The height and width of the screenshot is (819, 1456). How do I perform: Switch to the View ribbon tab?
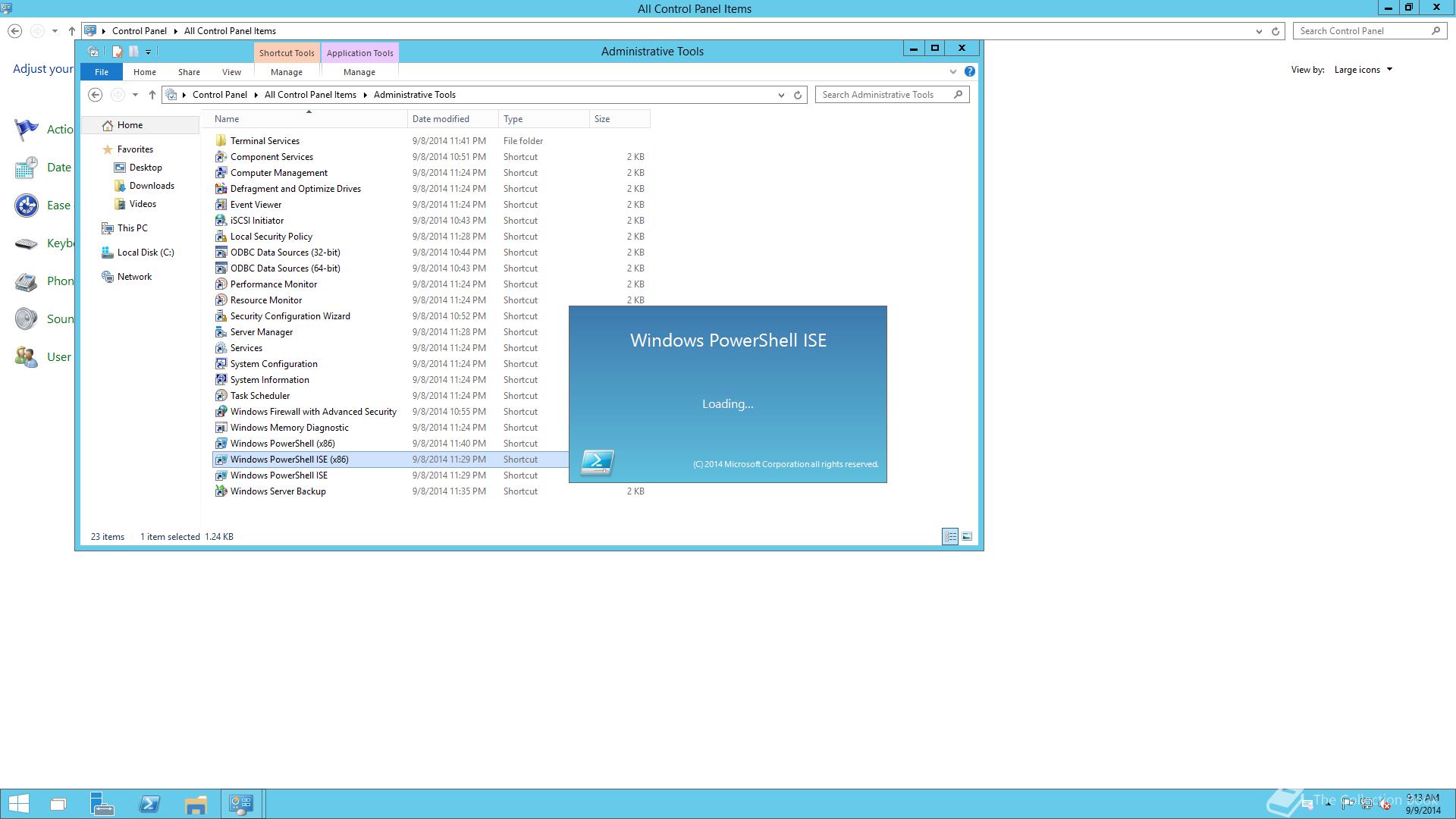coord(231,72)
